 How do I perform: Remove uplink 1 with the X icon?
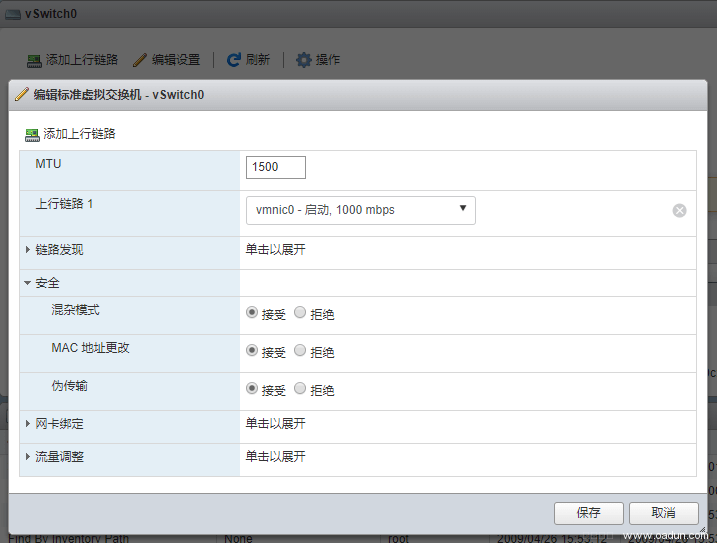pyautogui.click(x=679, y=210)
